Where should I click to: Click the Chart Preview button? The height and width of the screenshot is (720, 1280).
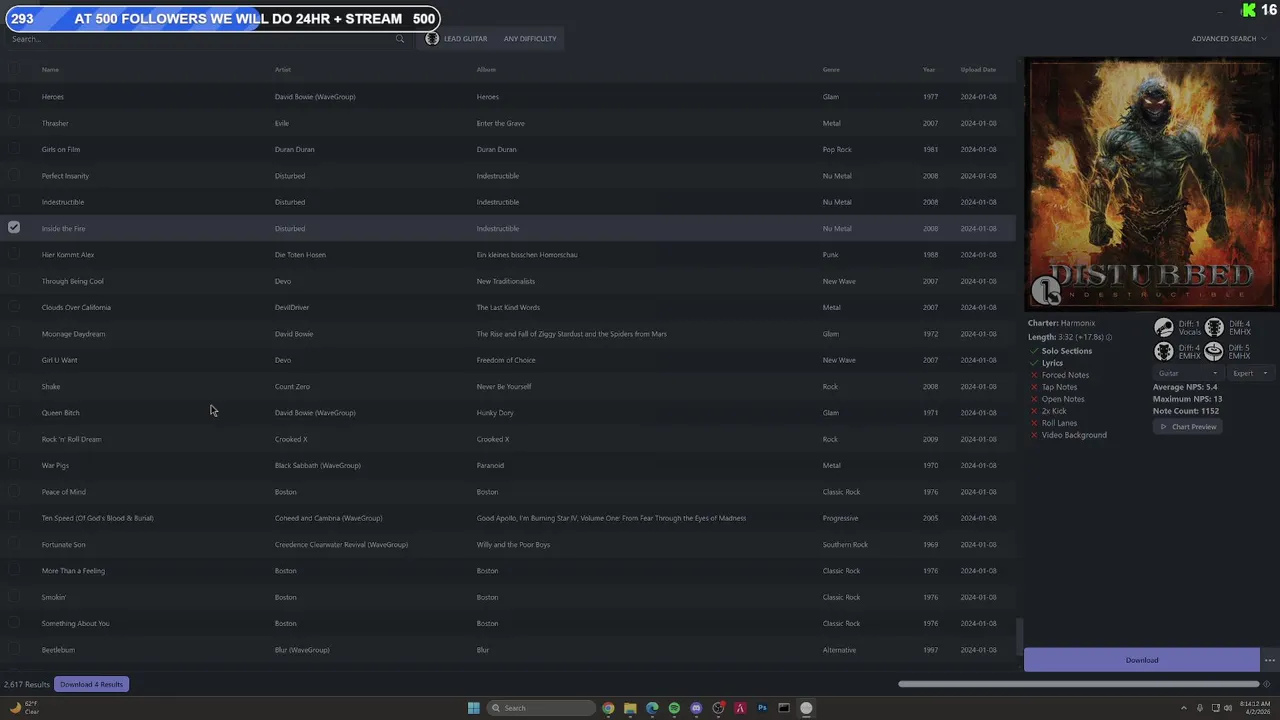pyautogui.click(x=1188, y=427)
